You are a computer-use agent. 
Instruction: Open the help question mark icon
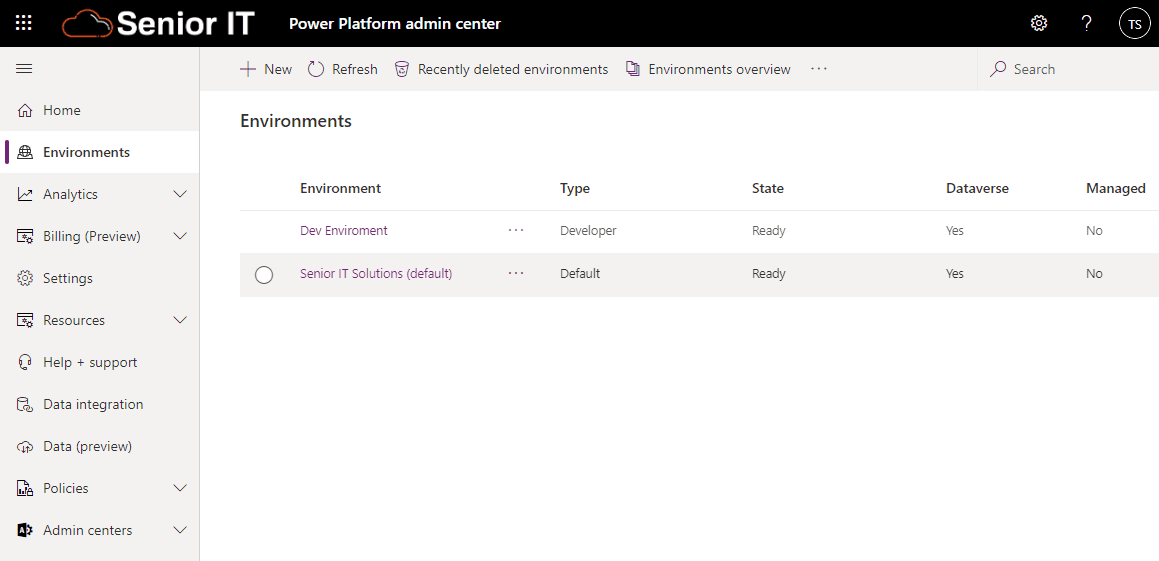click(x=1086, y=24)
